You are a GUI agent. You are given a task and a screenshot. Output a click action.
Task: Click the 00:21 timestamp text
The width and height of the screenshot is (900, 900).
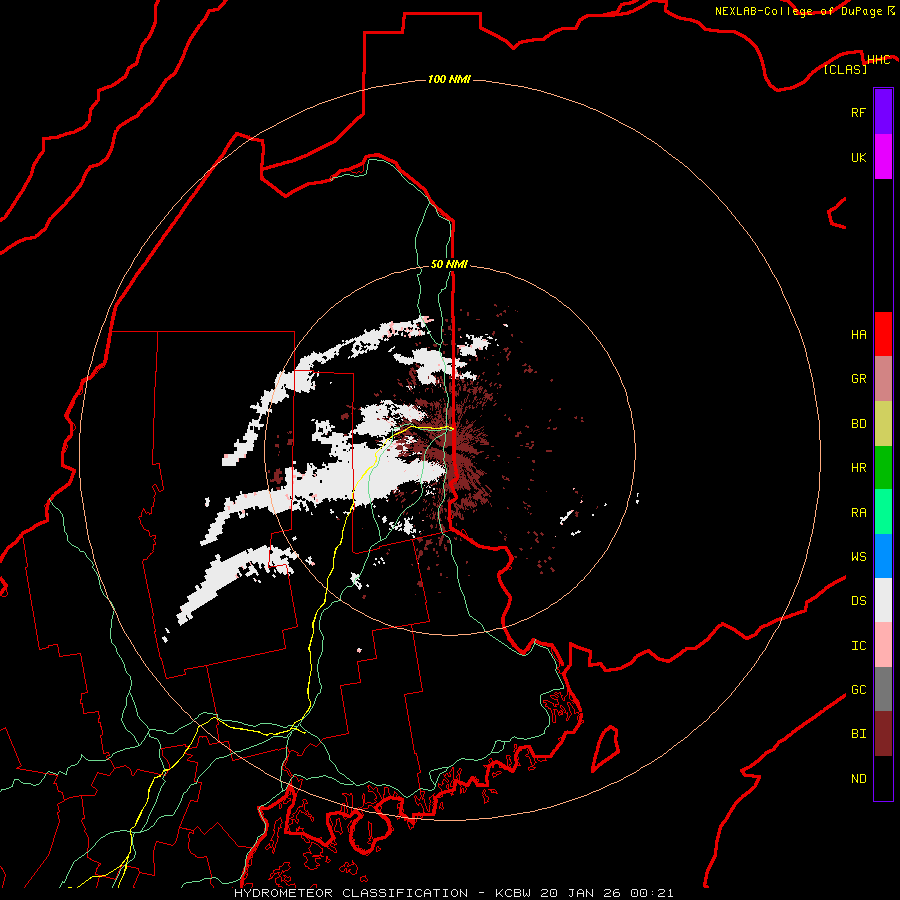pos(651,893)
